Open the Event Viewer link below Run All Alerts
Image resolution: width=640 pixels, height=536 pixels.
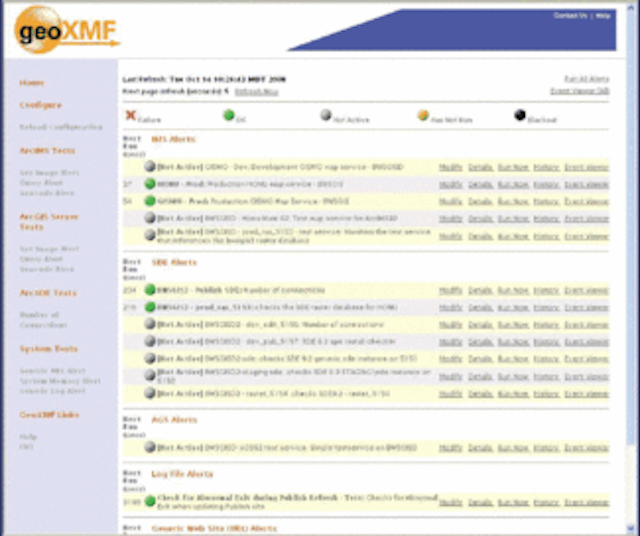tap(580, 91)
